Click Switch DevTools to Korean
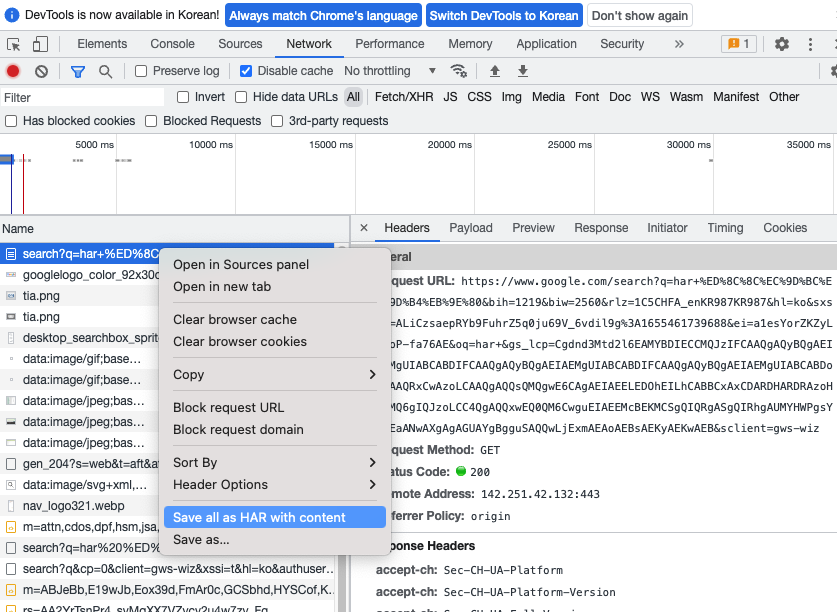This screenshot has width=837, height=612. click(504, 15)
